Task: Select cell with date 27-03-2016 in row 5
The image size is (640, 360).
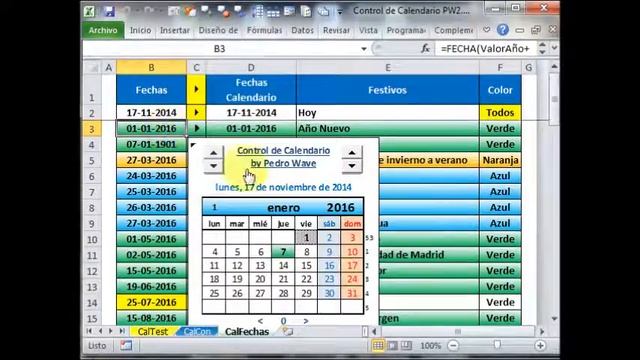Action: 151,160
